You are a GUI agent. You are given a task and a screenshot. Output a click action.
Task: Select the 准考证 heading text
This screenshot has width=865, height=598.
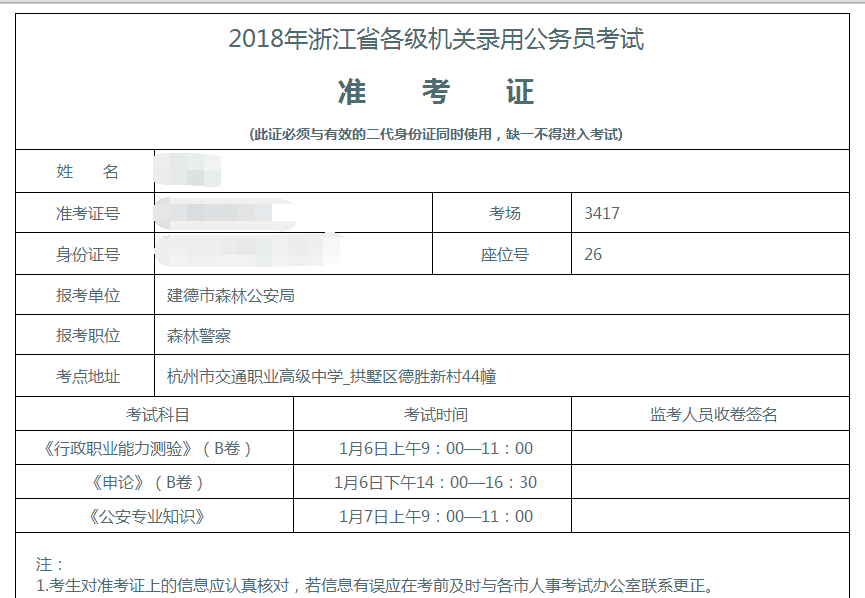[434, 90]
